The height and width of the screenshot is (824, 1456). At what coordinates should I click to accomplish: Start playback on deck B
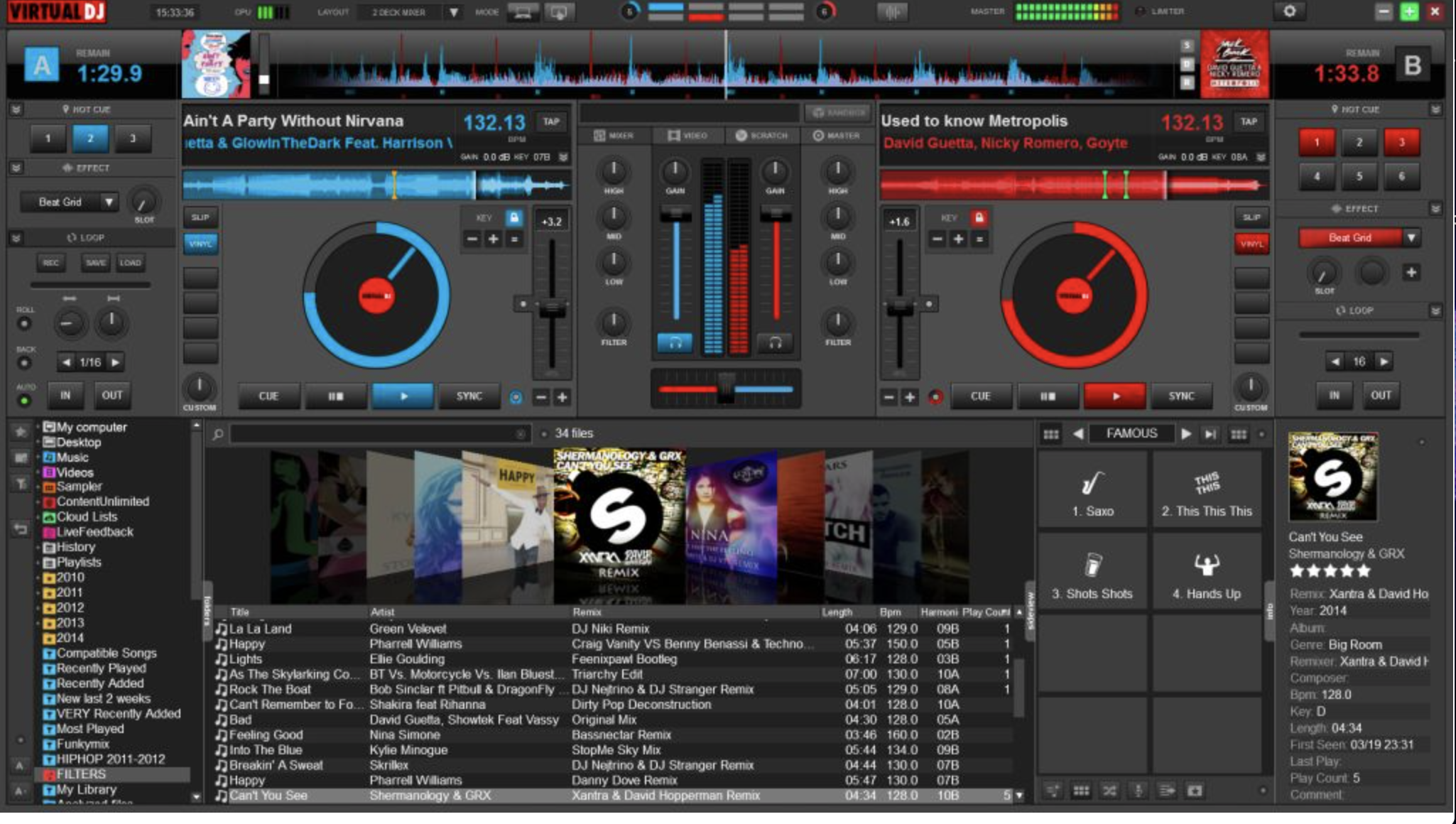click(1115, 396)
